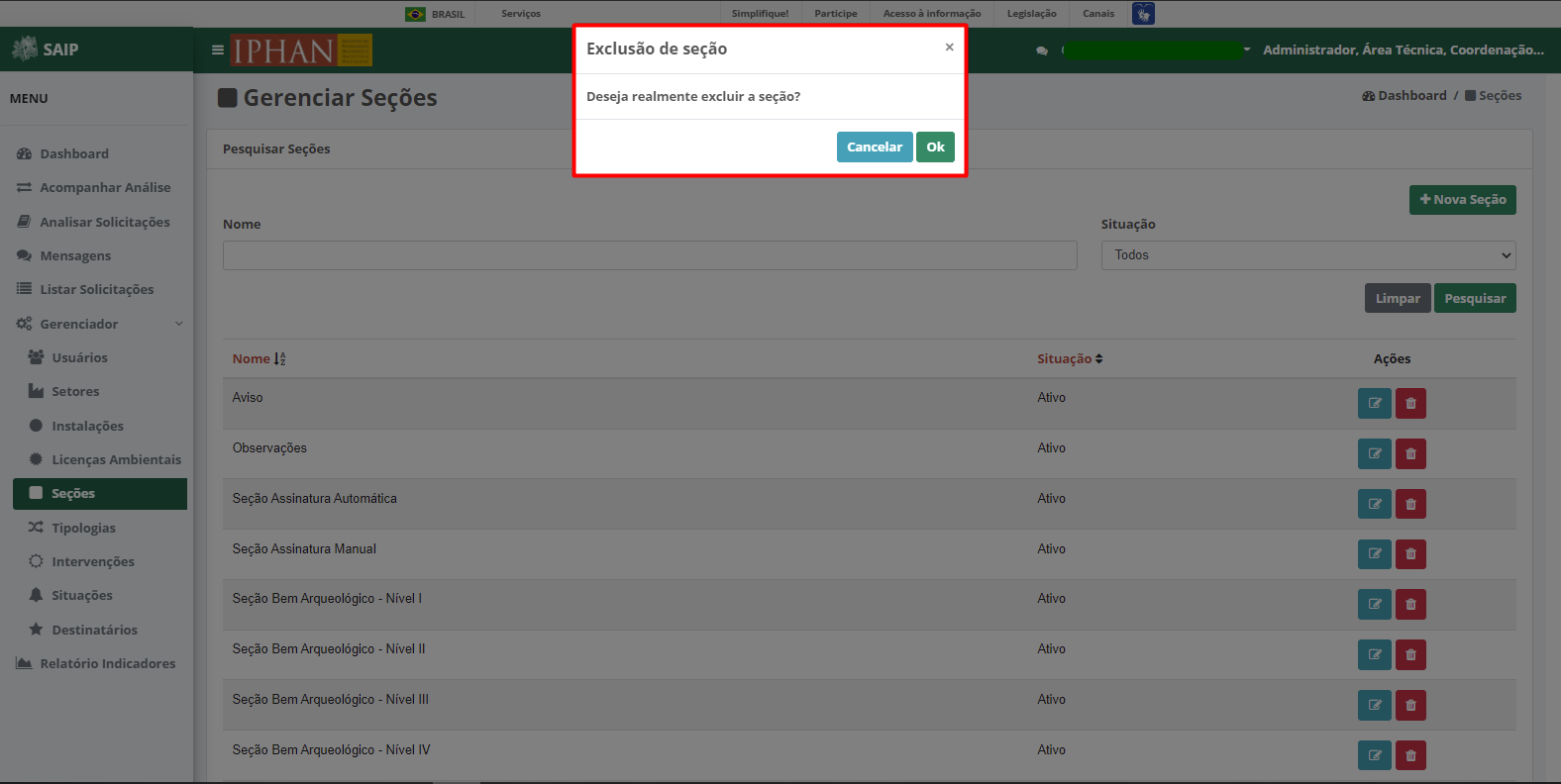This screenshot has height=784, width=1561.
Task: Confirm deletion with the Ok button
Action: [x=935, y=147]
